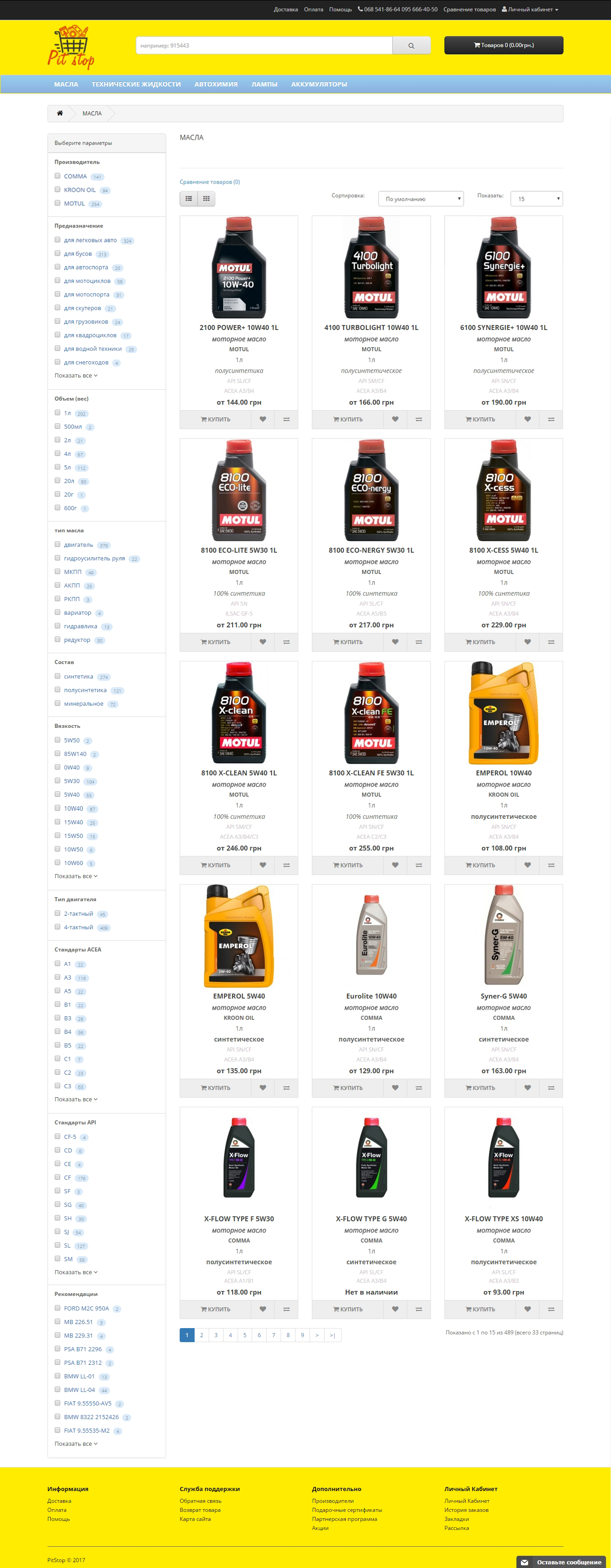Enable the 5W40 viscosity filter

pyautogui.click(x=58, y=794)
